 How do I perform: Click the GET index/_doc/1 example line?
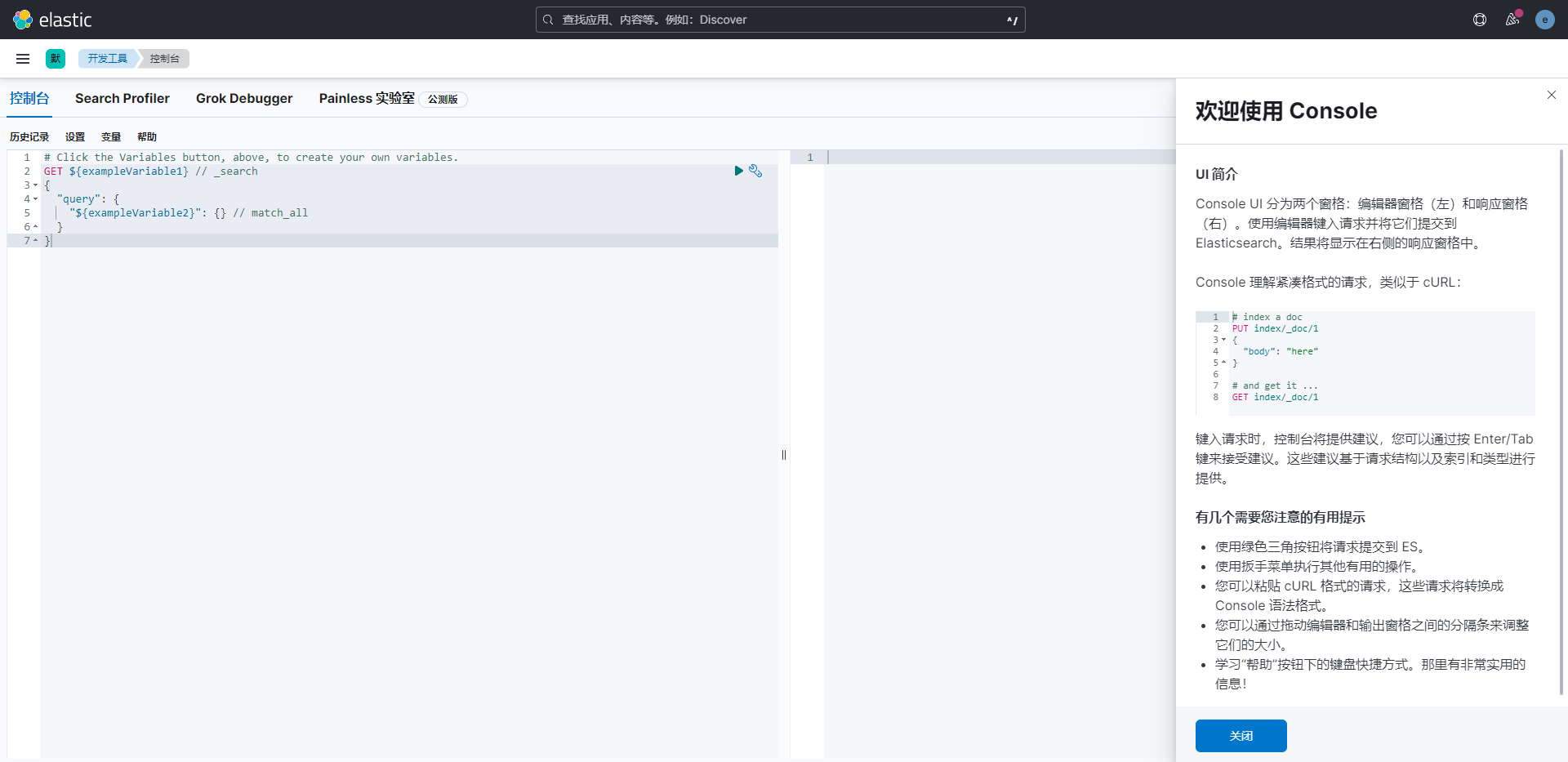click(1275, 398)
